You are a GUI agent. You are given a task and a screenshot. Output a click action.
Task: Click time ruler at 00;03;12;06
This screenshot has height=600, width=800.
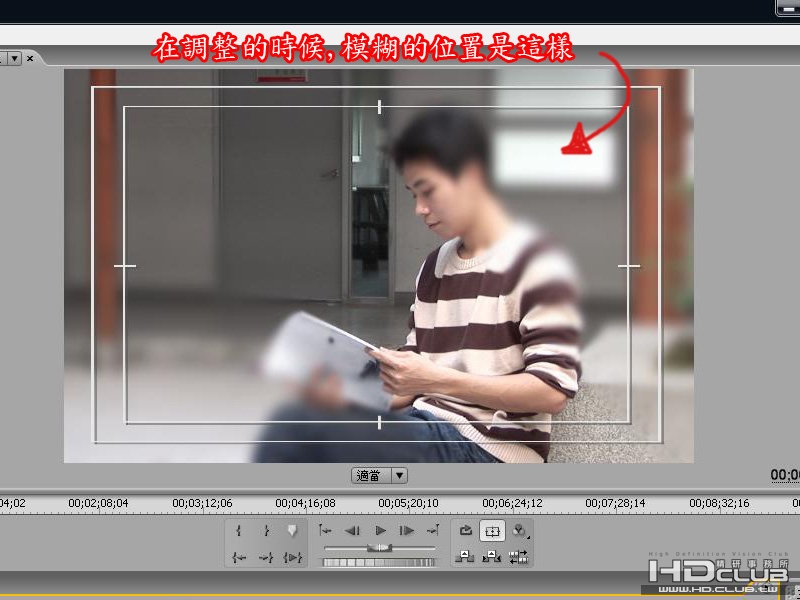click(x=202, y=503)
